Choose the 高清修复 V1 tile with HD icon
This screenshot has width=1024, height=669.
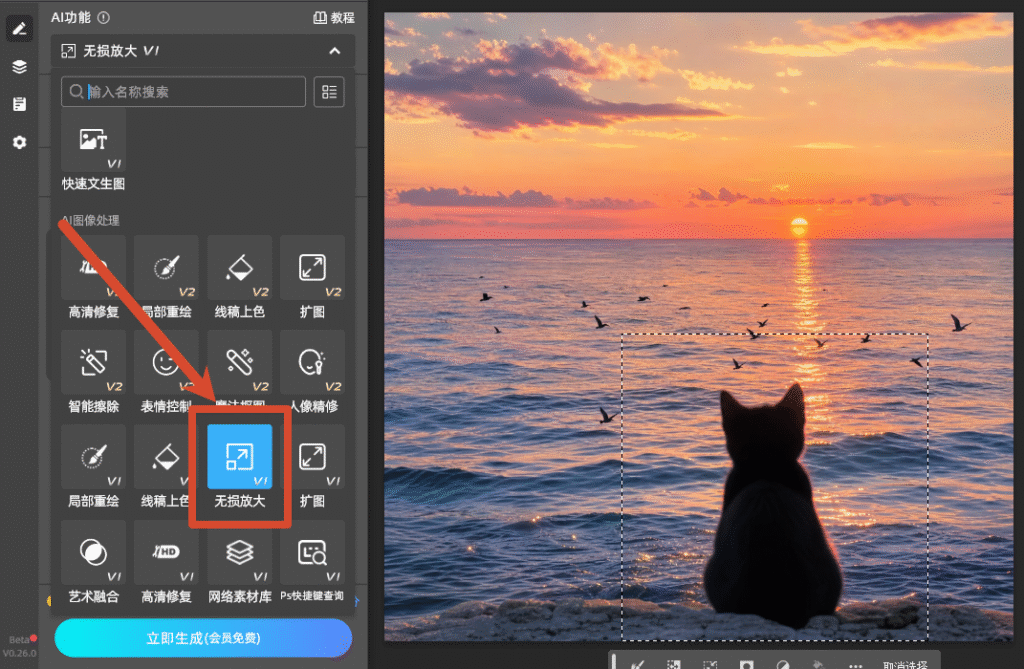pos(167,563)
